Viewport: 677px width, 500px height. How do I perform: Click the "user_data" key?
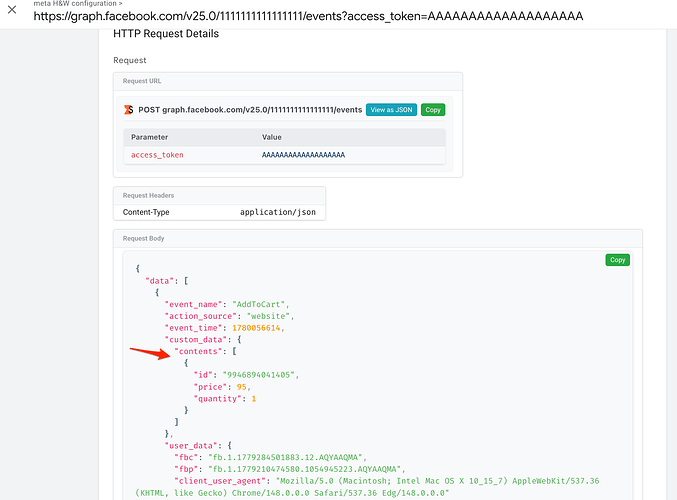[191, 446]
